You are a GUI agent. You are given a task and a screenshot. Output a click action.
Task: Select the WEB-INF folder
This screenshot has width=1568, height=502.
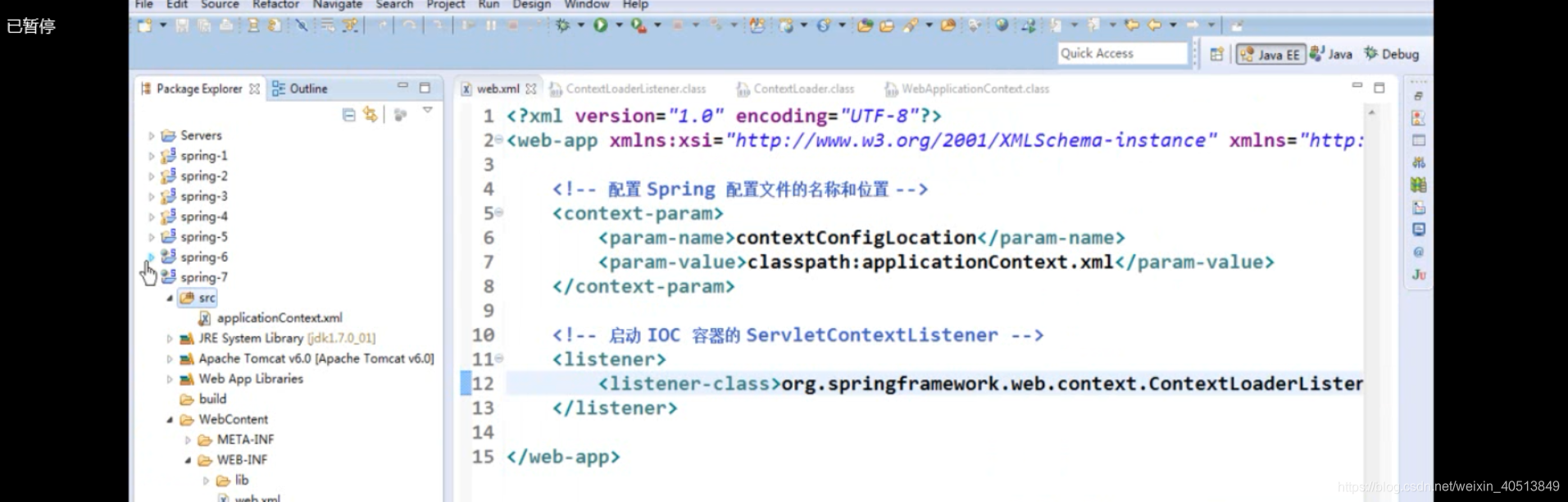point(233,460)
